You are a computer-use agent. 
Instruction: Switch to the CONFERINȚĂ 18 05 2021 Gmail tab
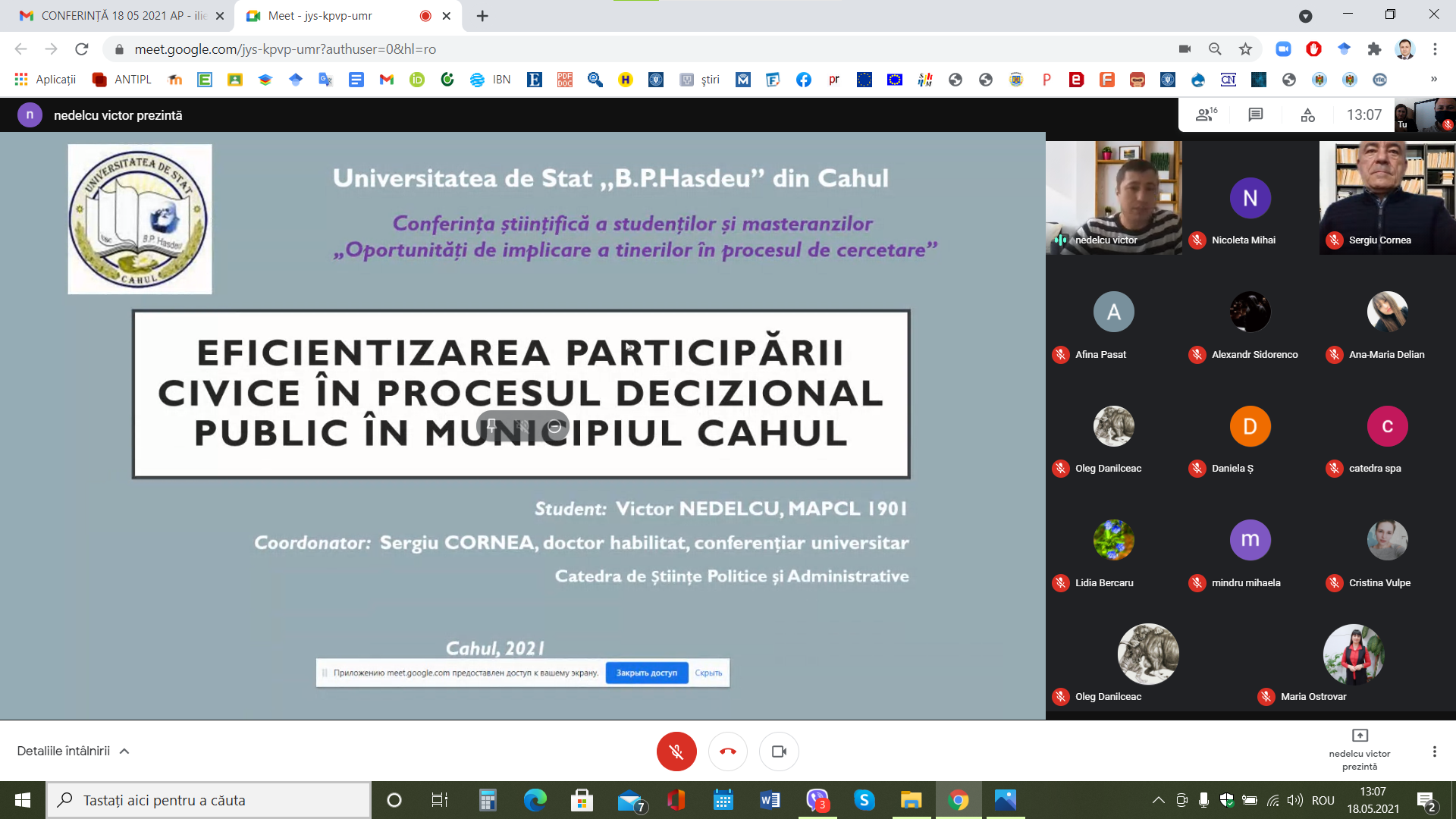121,16
